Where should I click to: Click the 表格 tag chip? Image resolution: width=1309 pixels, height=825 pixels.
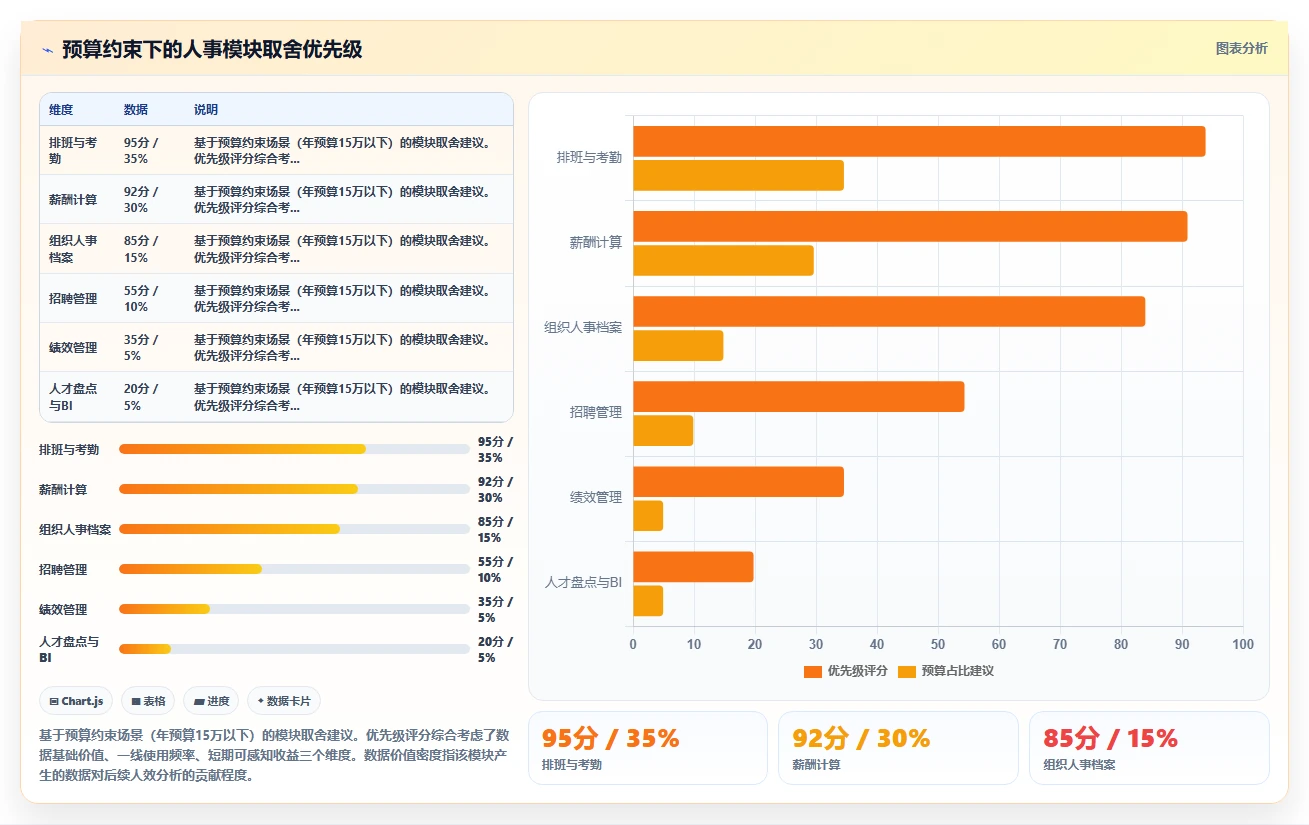point(148,701)
